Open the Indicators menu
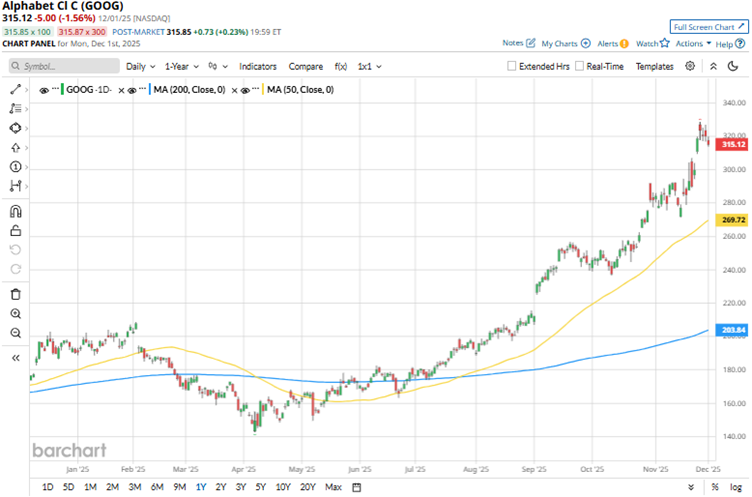The height and width of the screenshot is (497, 752). [257, 66]
